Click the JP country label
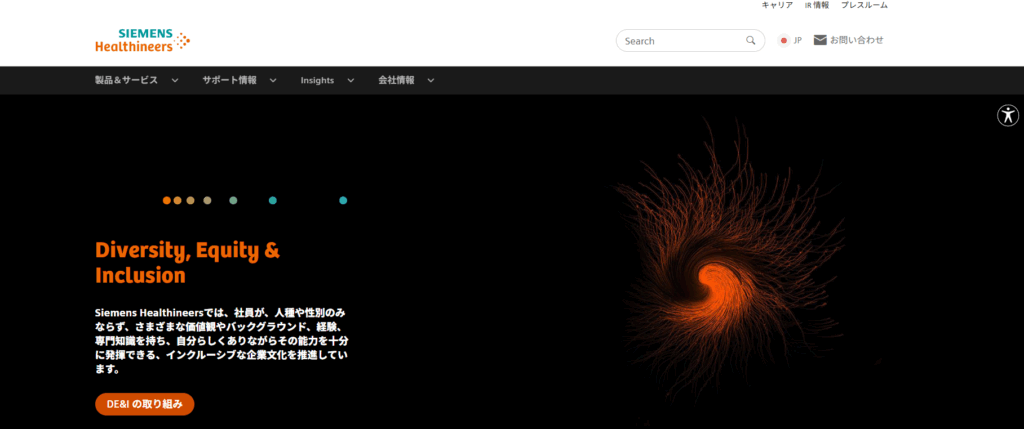Viewport: 1024px width, 429px height. 797,40
